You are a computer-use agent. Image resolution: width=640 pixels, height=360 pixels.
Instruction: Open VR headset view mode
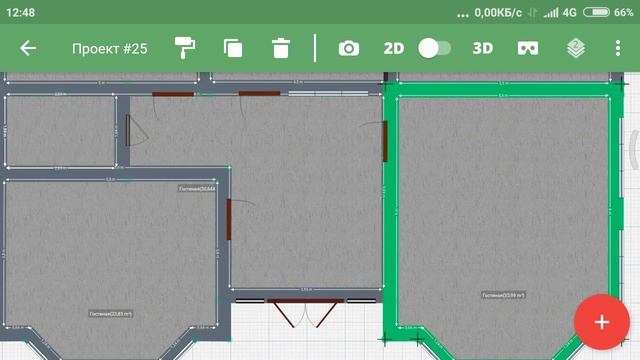pos(528,48)
